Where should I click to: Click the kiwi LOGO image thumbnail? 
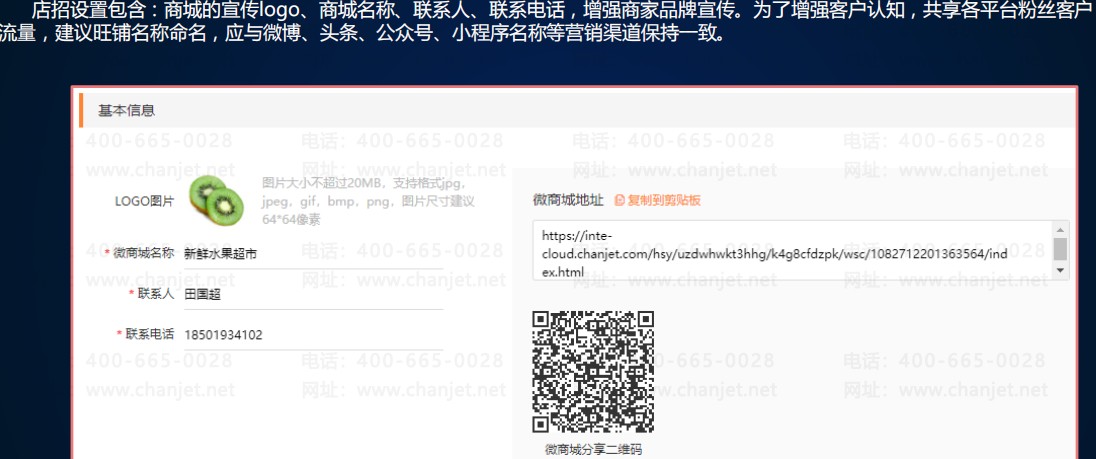point(217,201)
